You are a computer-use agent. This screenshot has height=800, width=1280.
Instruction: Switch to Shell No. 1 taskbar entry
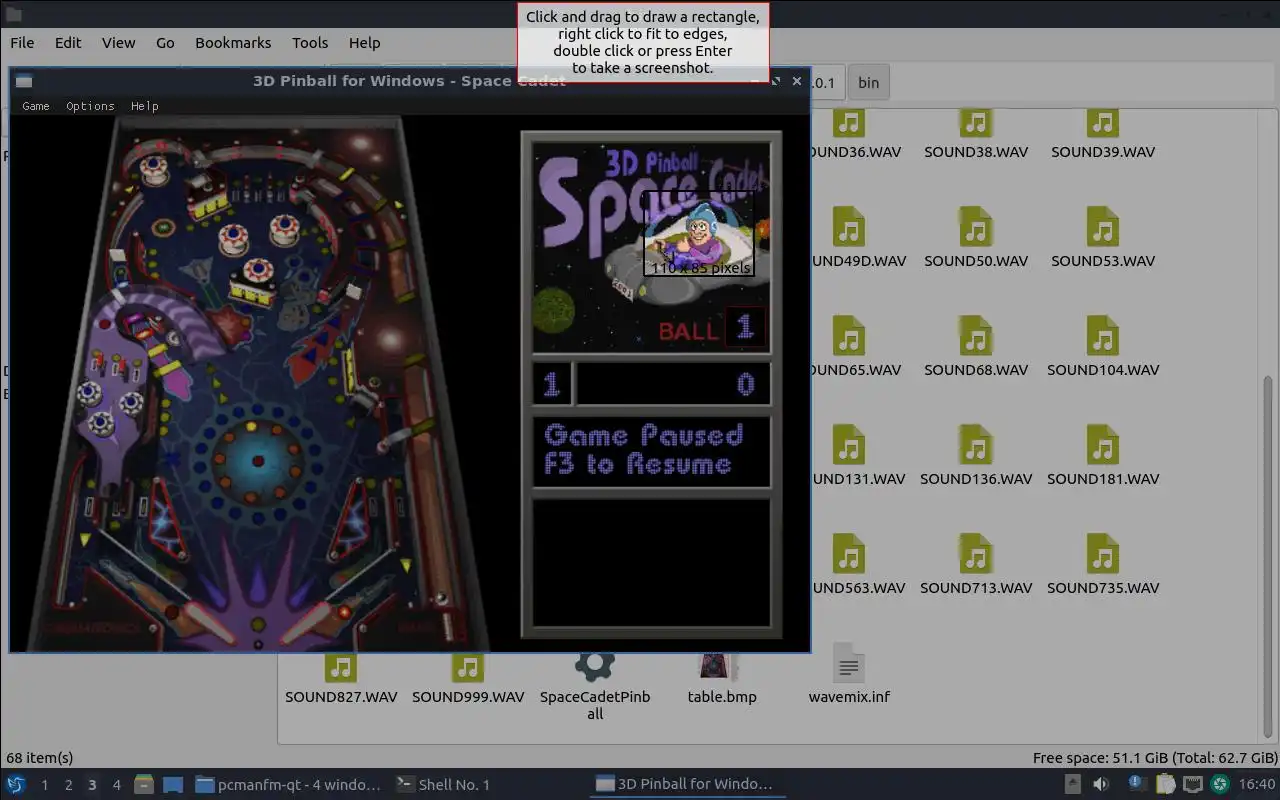pos(443,785)
